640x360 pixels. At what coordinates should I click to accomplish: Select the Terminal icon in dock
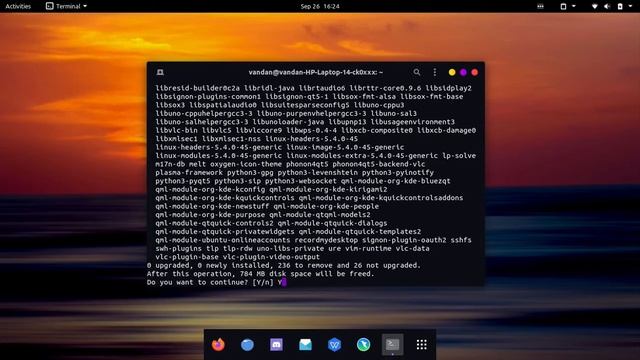coord(393,344)
